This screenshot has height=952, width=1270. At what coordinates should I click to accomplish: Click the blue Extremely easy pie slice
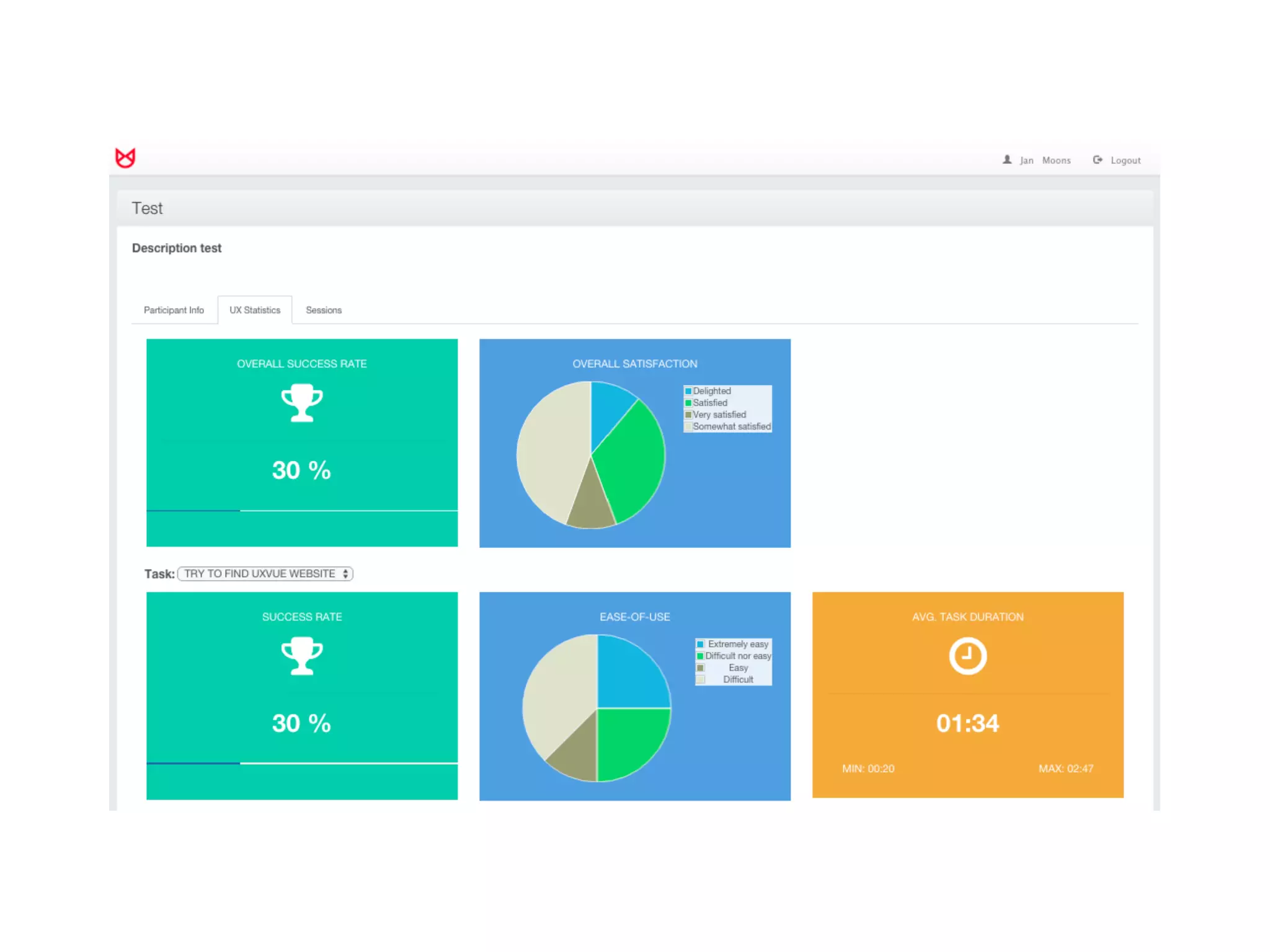(629, 676)
